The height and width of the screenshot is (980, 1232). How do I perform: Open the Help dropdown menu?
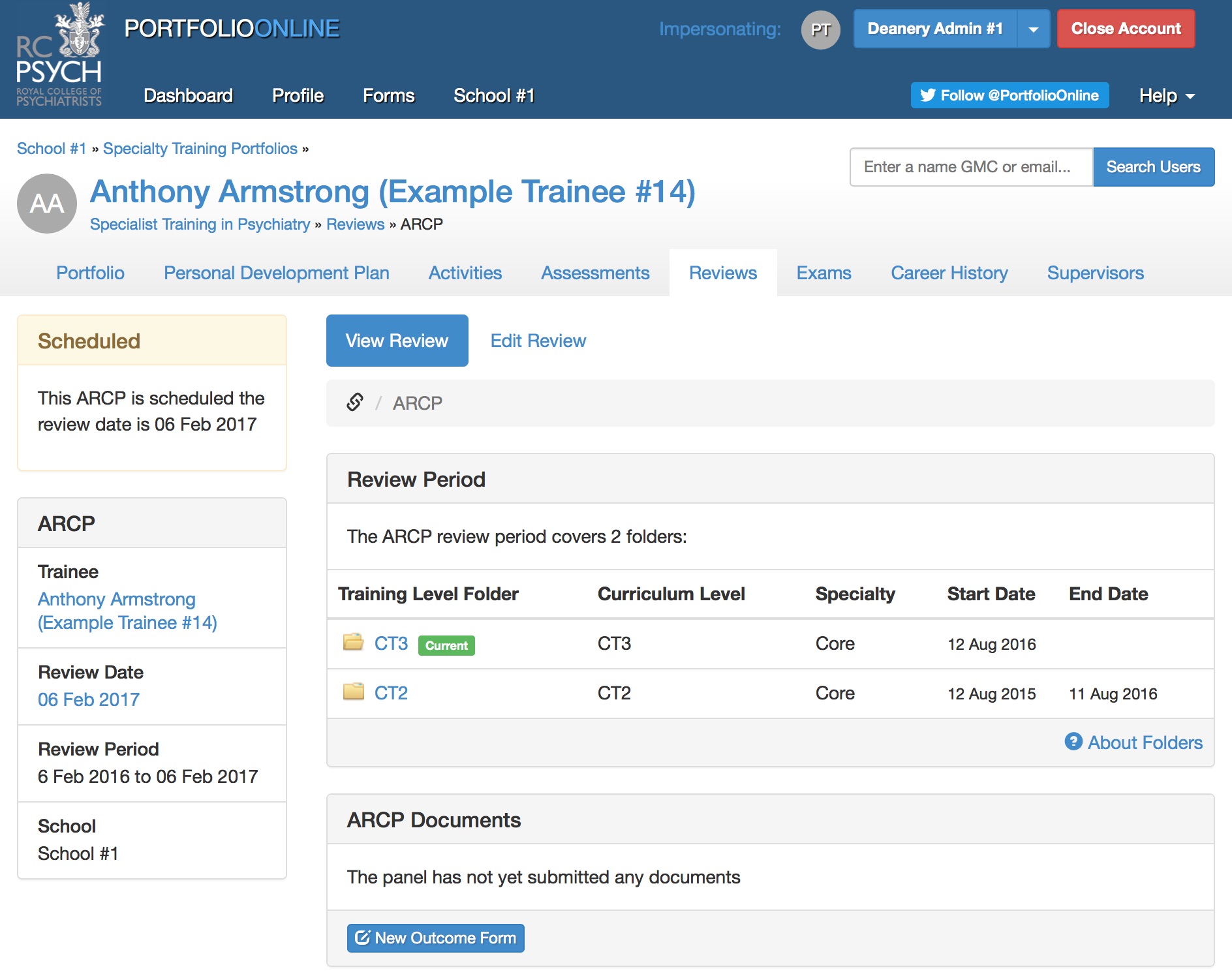click(x=1166, y=96)
